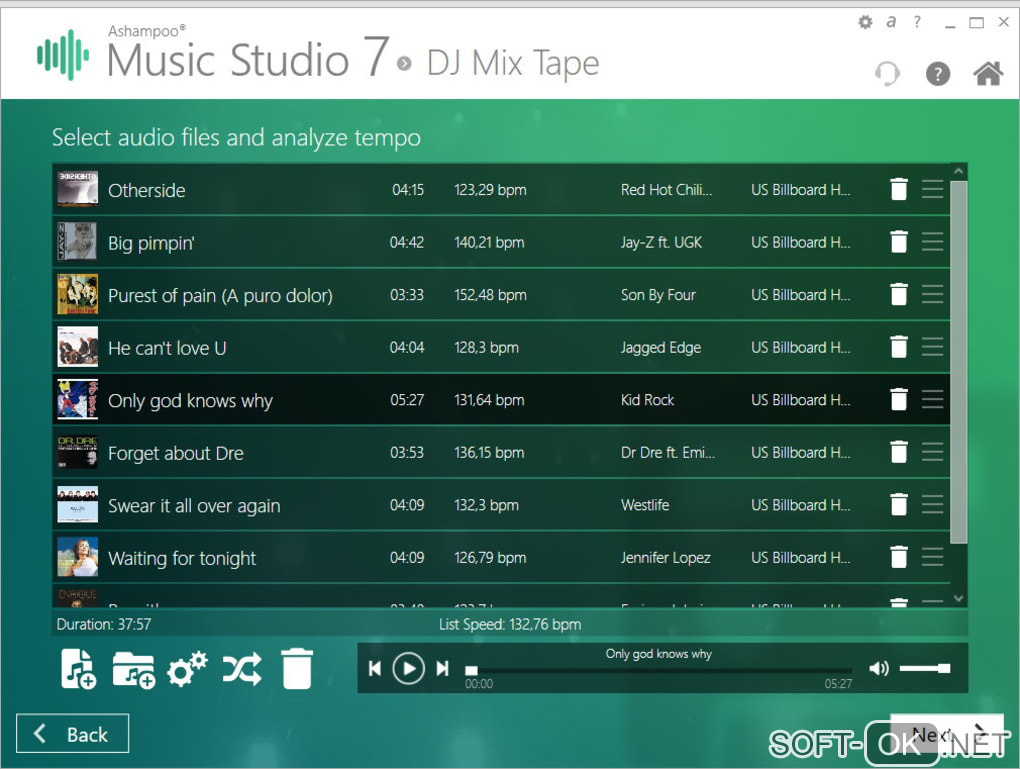The image size is (1020, 769).
Task: Select 'Only god knows why' in the list
Action: point(190,401)
